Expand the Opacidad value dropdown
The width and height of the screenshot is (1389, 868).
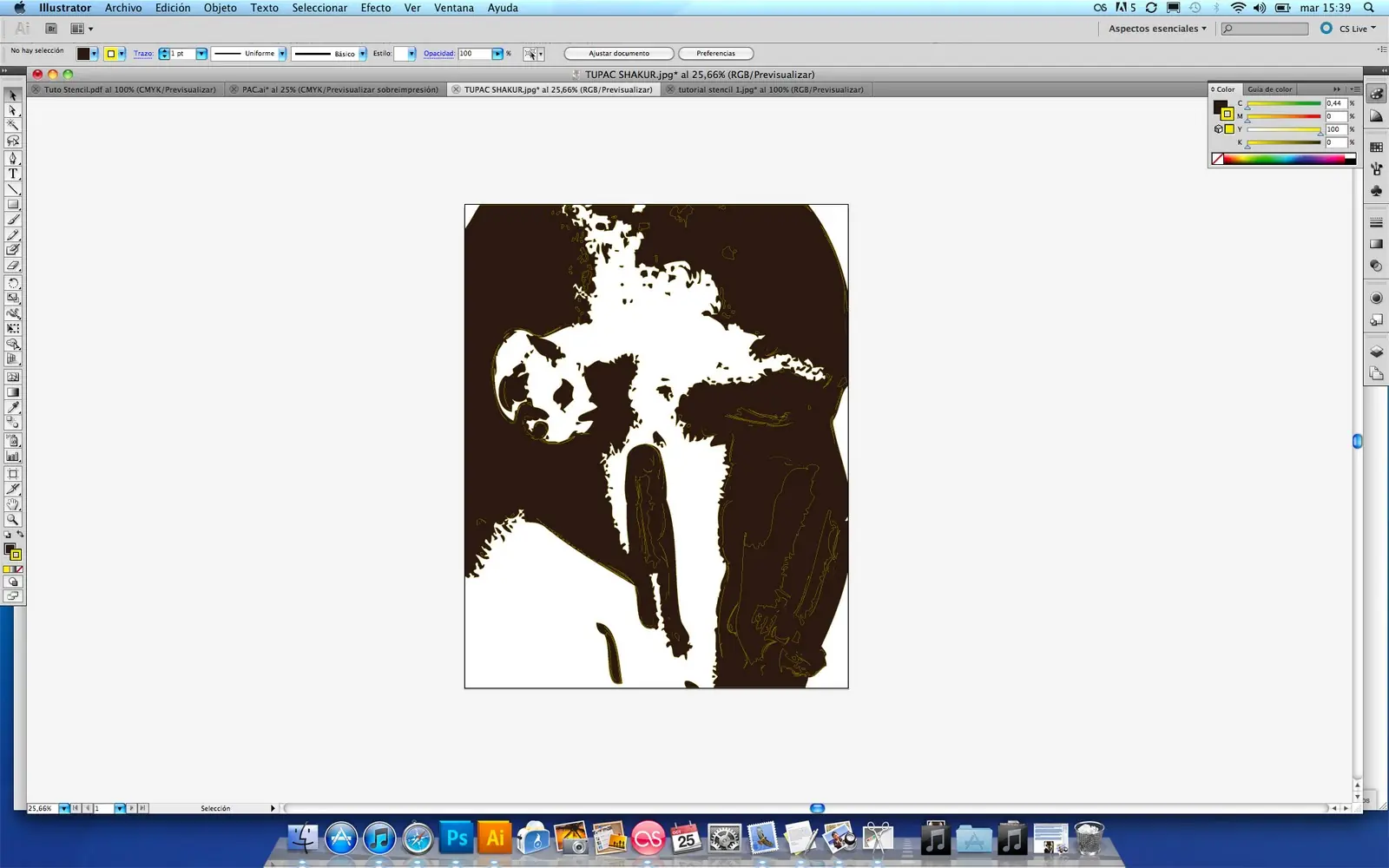497,54
